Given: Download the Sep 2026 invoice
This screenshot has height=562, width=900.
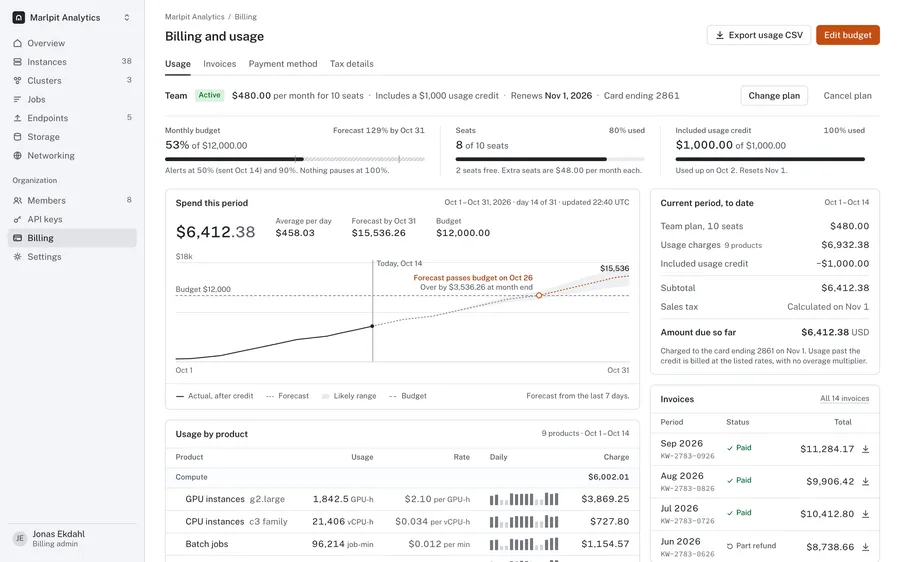Looking at the screenshot, I should [865, 449].
